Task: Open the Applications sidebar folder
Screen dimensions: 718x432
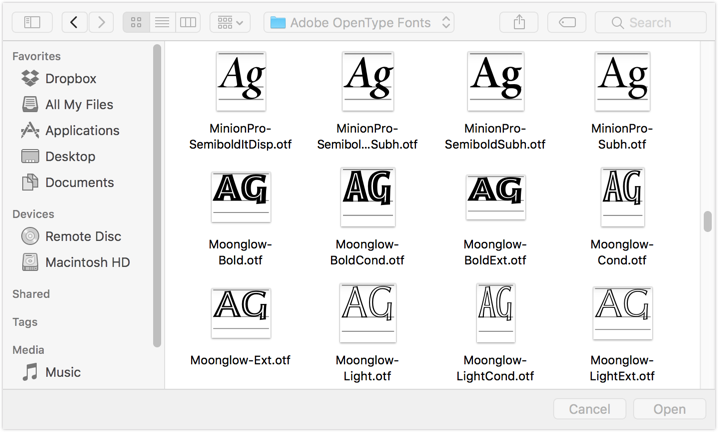Action: coord(82,130)
